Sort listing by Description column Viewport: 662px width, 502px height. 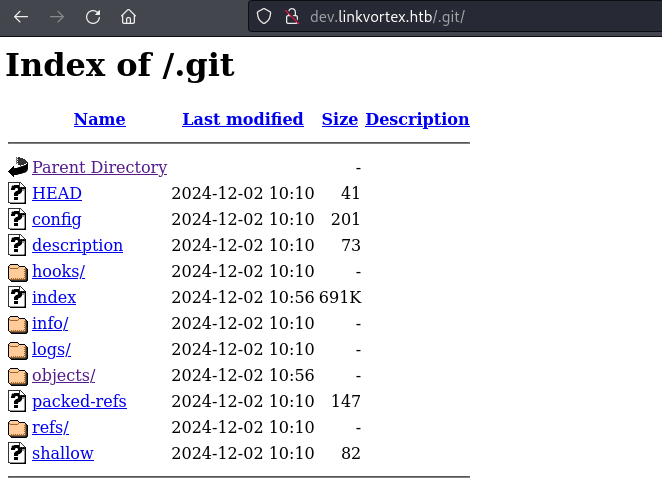click(417, 119)
